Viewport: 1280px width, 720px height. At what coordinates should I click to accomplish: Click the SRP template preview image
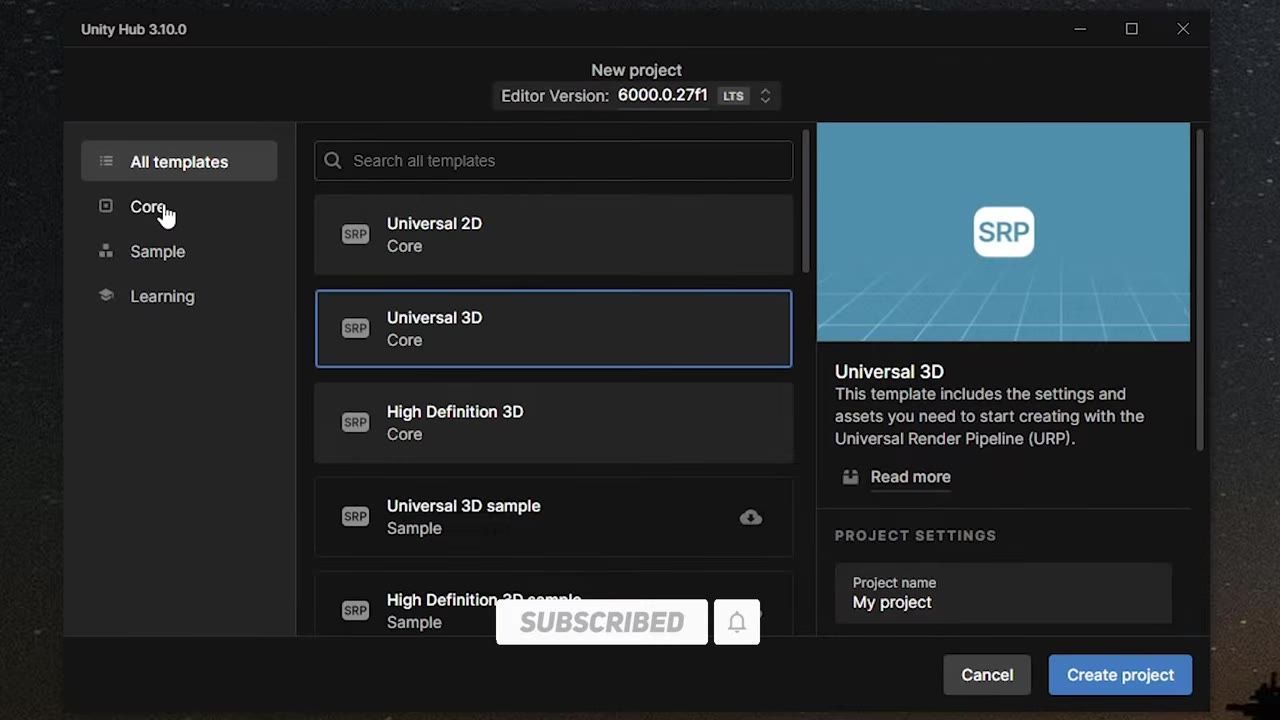[x=1003, y=232]
